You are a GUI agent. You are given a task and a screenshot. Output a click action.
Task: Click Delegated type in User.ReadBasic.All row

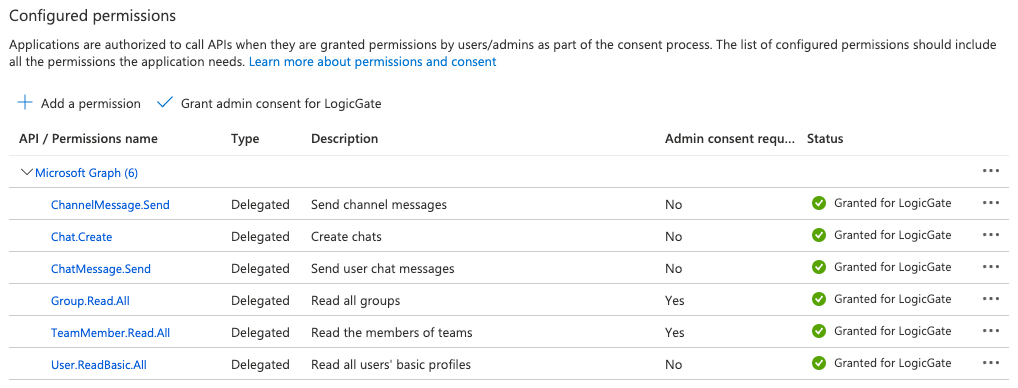[260, 365]
